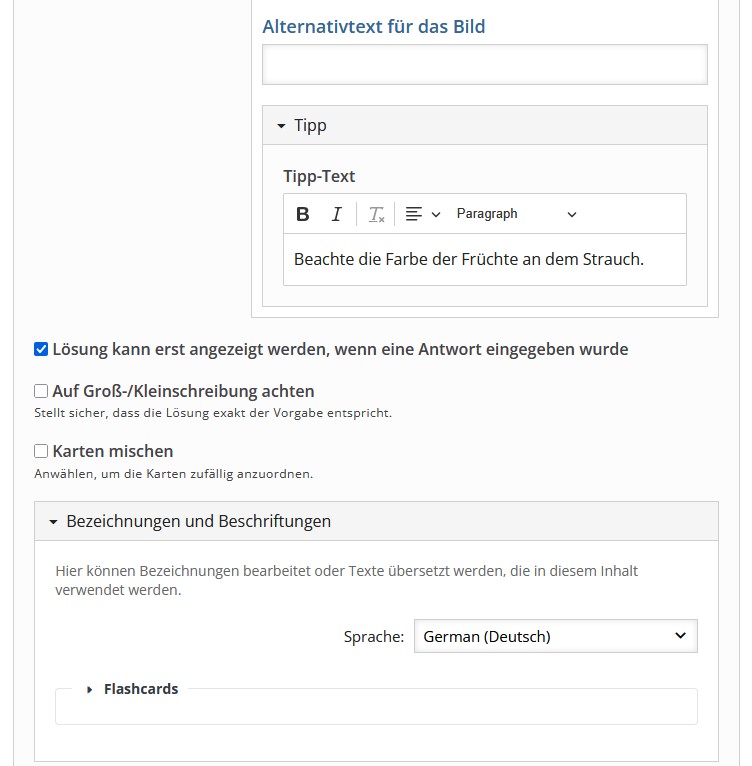Image resolution: width=752 pixels, height=766 pixels.
Task: Click into the Alternativtext input field
Action: coord(484,64)
